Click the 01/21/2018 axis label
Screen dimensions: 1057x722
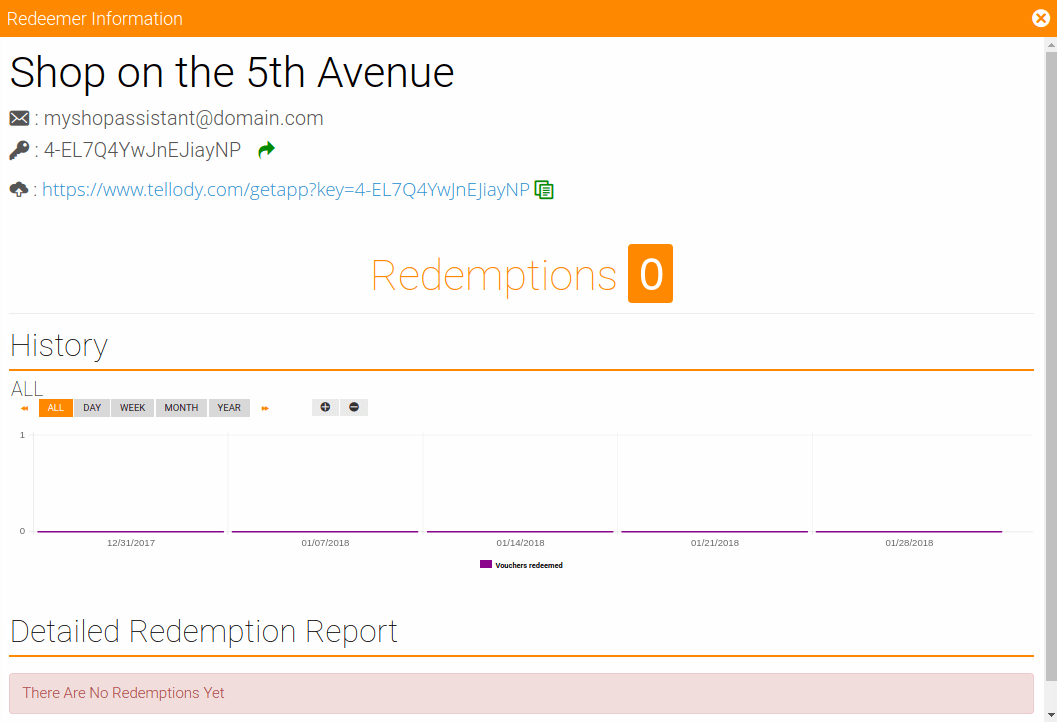[715, 543]
